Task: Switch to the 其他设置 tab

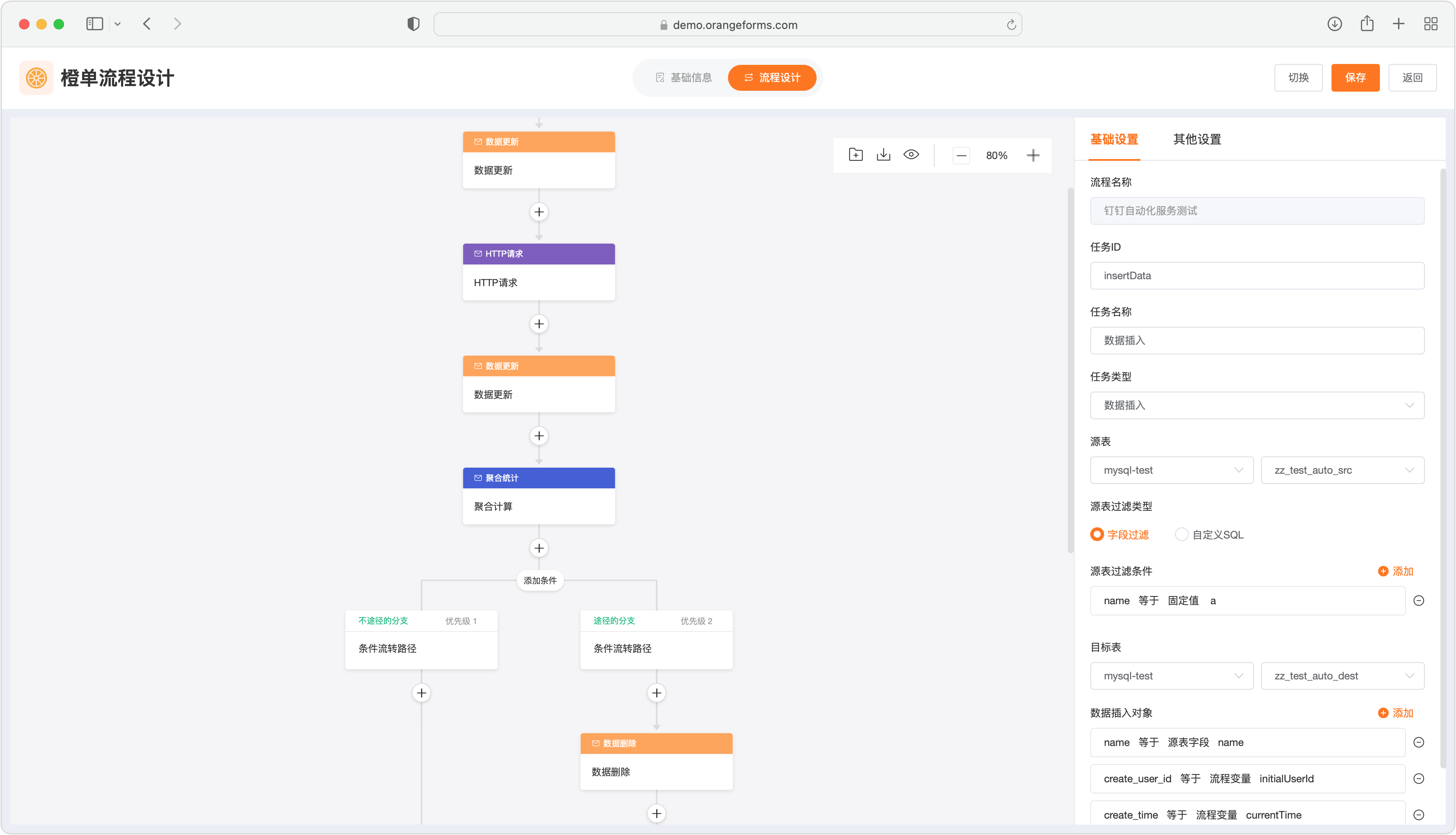Action: [1197, 139]
